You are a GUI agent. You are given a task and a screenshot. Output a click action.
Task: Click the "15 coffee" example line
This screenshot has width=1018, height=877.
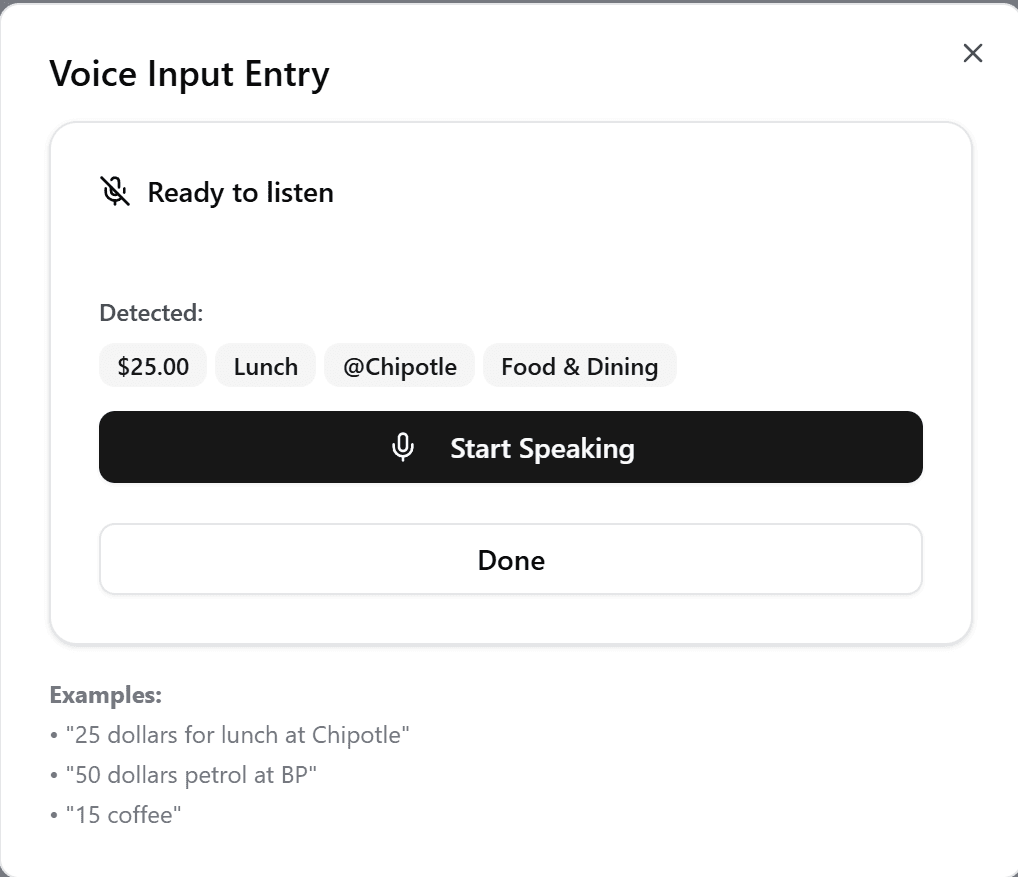click(122, 815)
